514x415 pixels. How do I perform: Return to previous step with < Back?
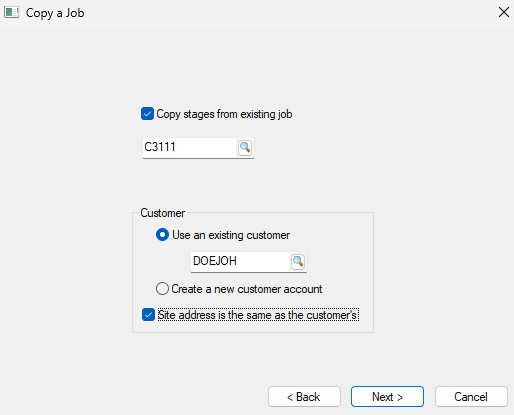[304, 397]
